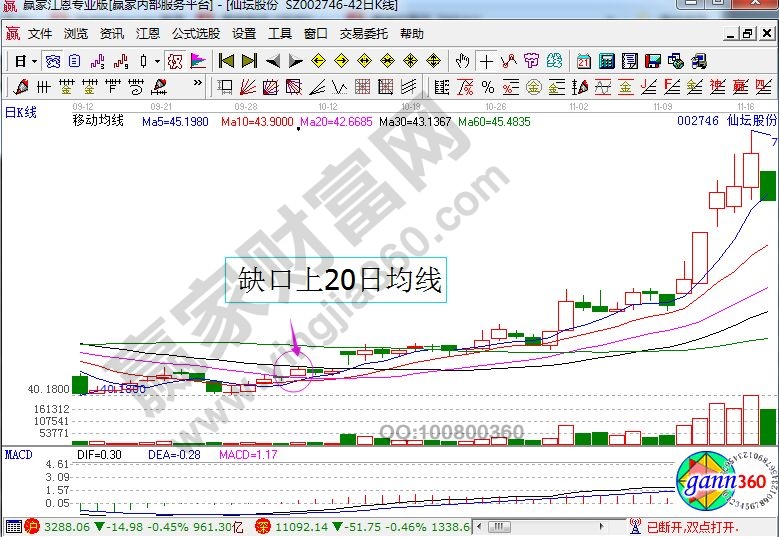Select the hand pan tool
This screenshot has height=537, width=779.
point(462,61)
